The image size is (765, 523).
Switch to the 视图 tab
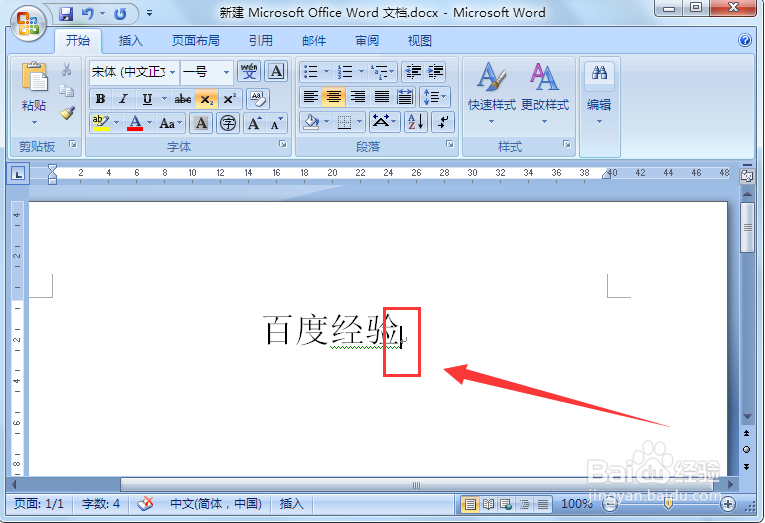pyautogui.click(x=420, y=40)
